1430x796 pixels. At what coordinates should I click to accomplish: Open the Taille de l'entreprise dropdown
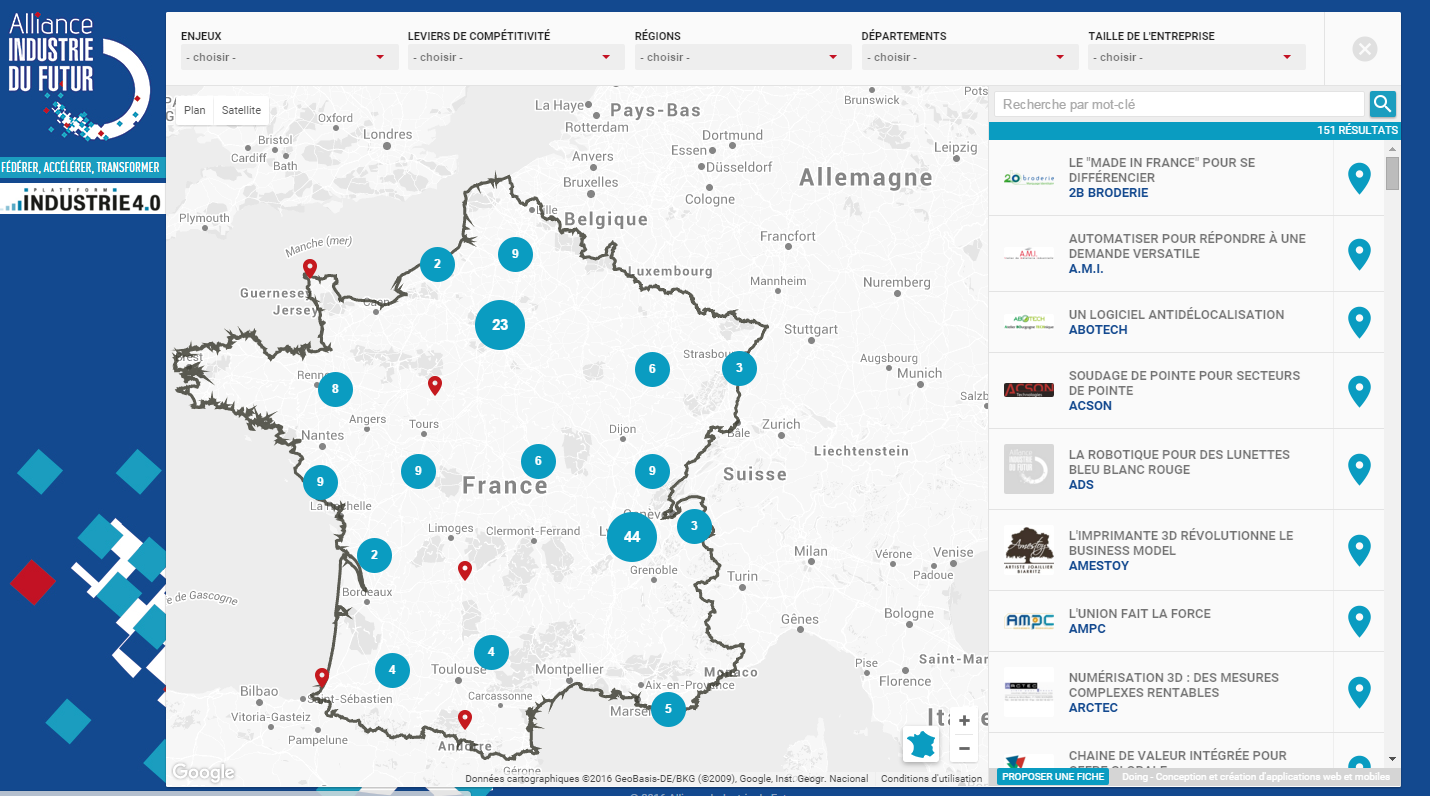coord(1197,57)
